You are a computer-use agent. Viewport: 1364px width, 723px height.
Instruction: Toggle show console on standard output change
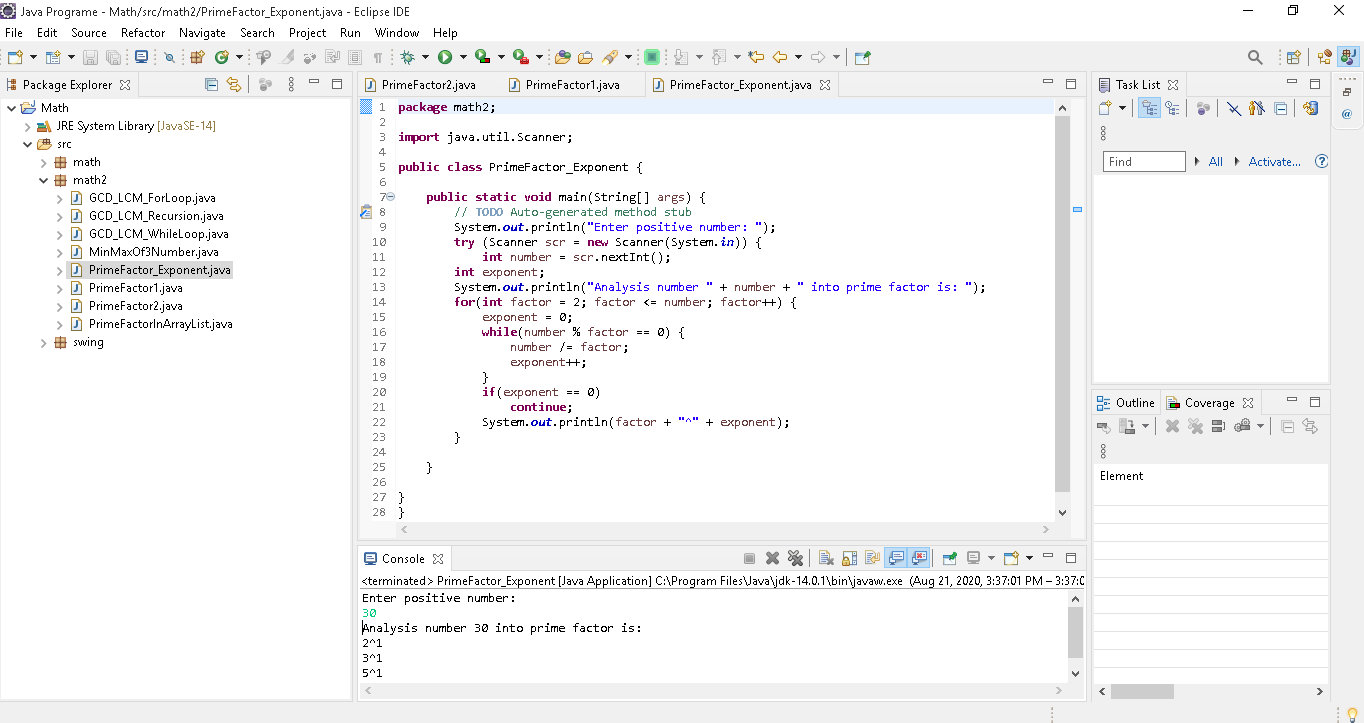coord(897,558)
